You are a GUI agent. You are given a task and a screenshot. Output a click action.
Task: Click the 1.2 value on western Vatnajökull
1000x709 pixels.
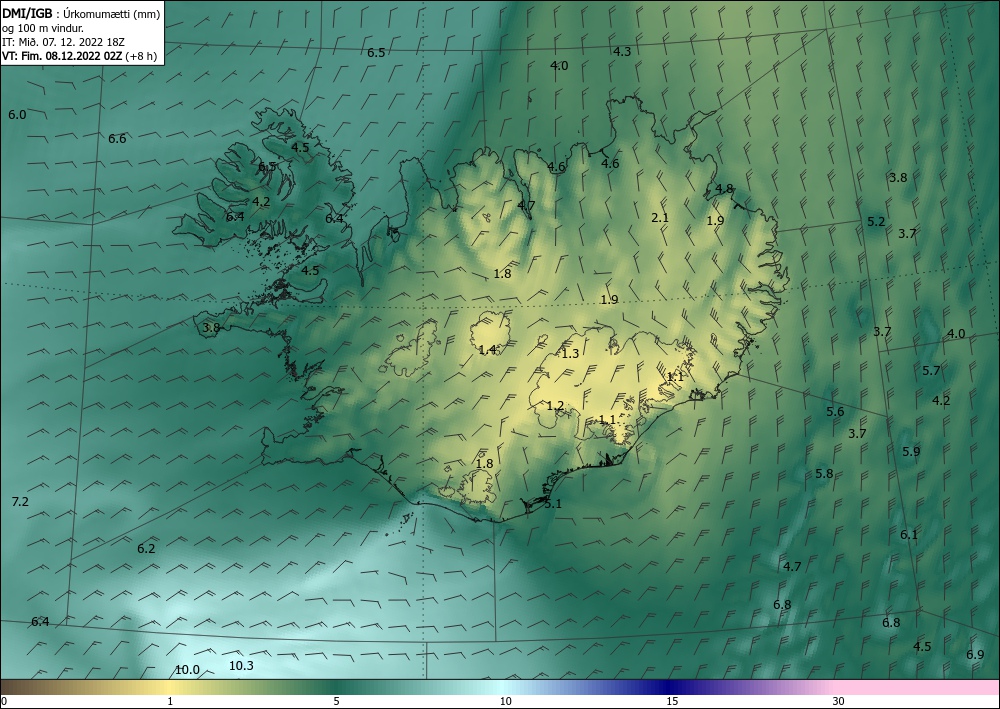555,406
